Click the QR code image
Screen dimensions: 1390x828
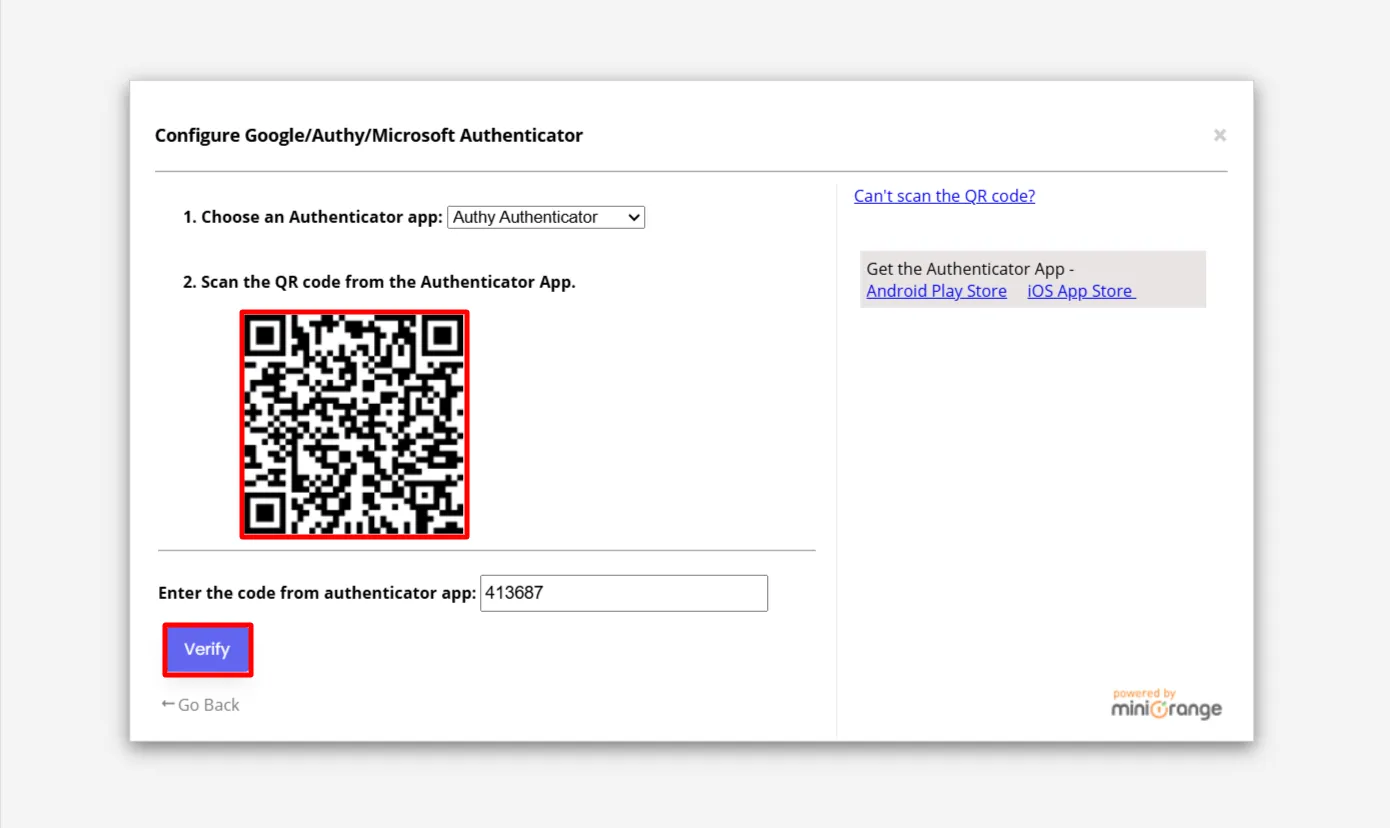pyautogui.click(x=354, y=424)
